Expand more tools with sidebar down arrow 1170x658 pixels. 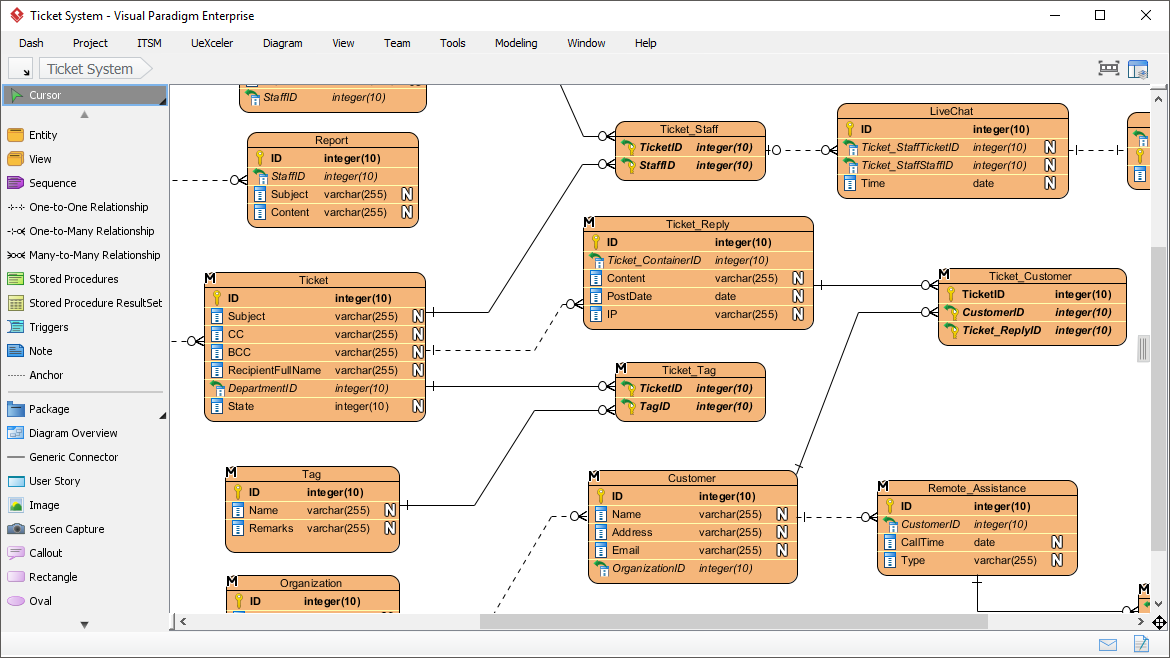[84, 623]
